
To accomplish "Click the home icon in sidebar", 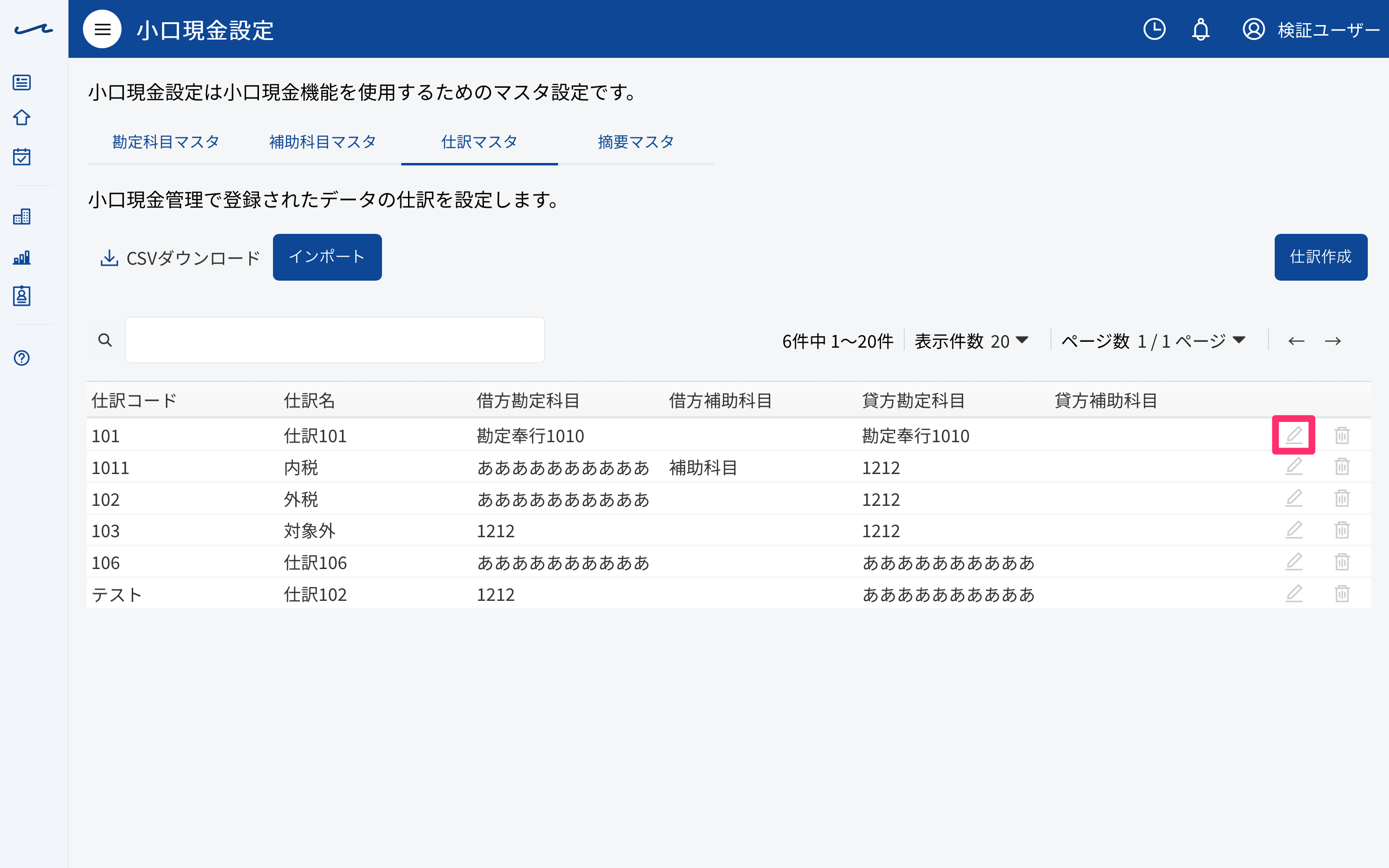I will pos(22,118).
